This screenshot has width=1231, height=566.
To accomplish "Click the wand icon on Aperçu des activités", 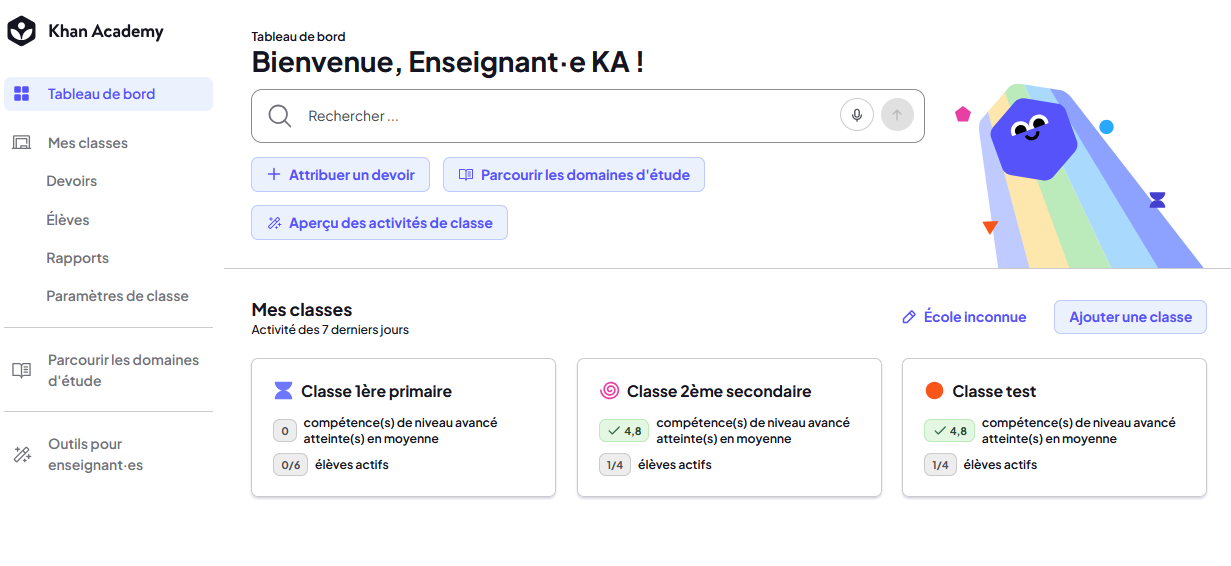I will click(274, 223).
